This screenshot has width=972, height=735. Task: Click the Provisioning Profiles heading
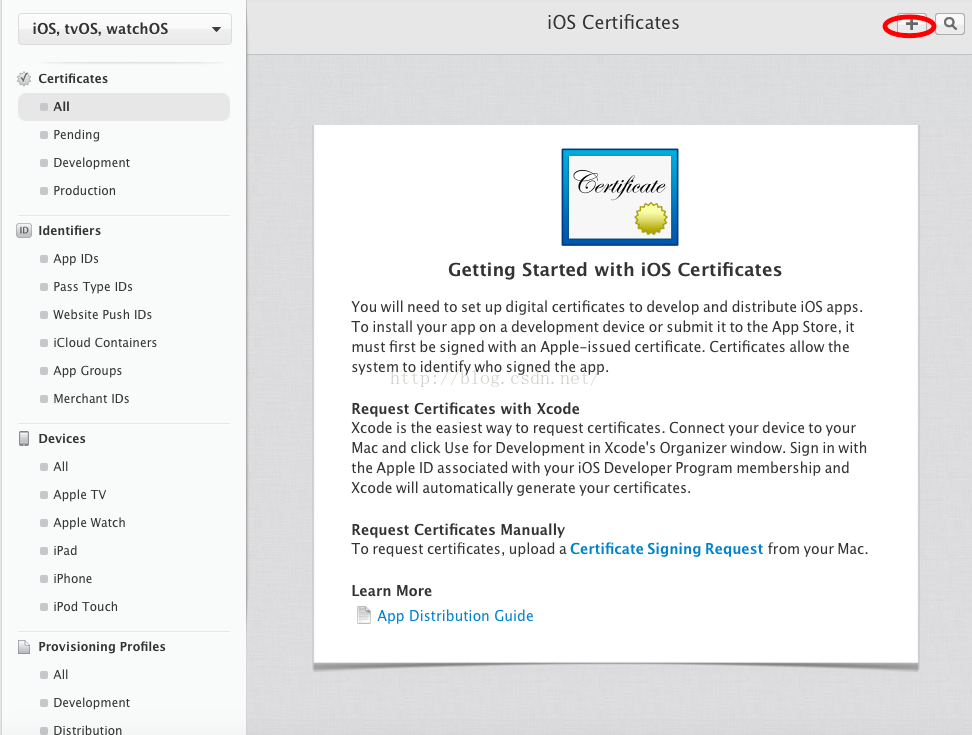(x=102, y=646)
